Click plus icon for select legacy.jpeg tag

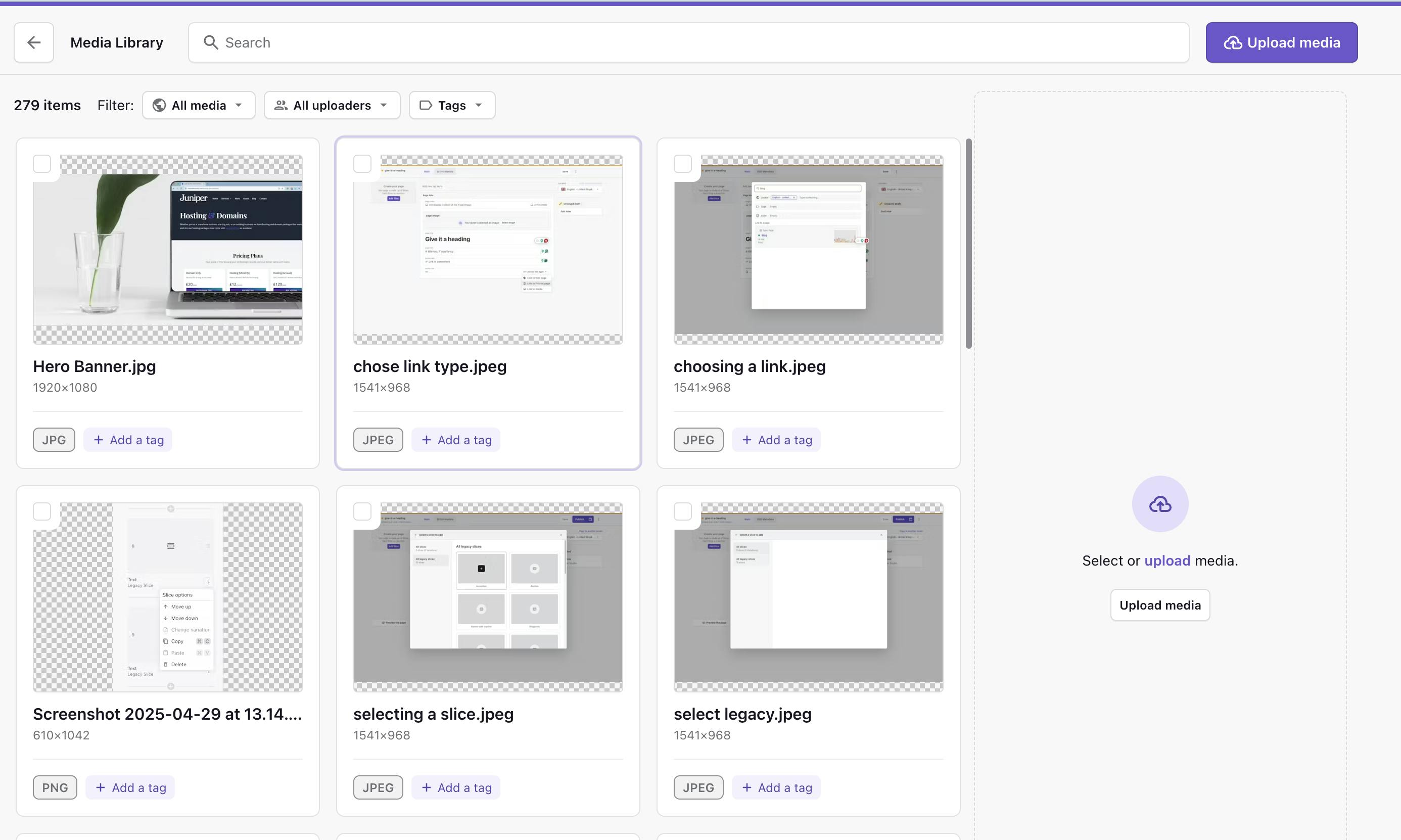(x=746, y=787)
